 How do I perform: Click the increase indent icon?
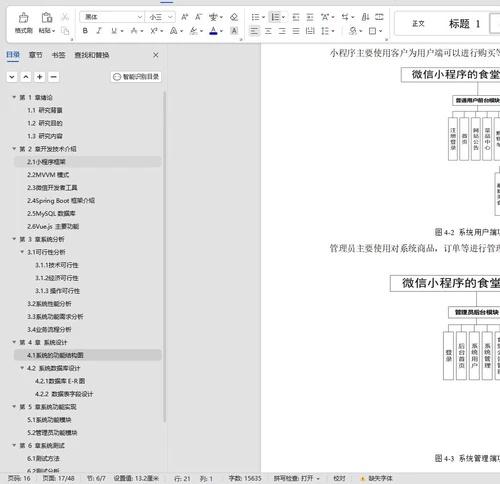310,17
